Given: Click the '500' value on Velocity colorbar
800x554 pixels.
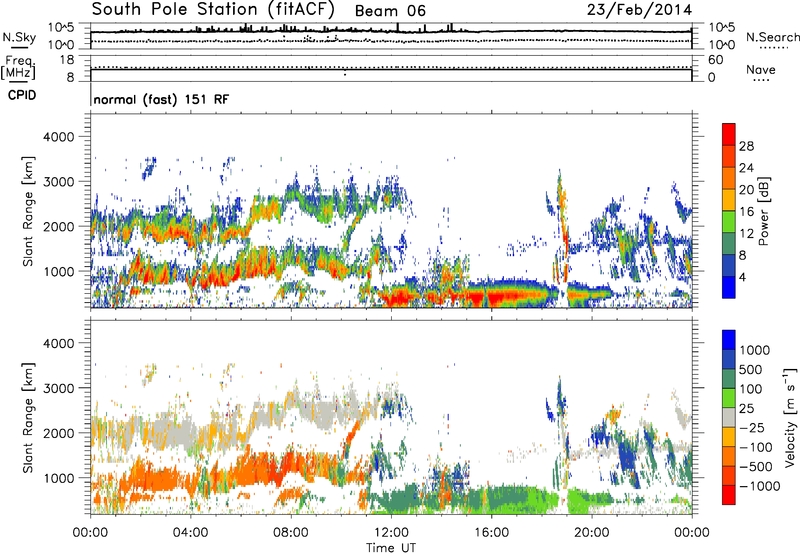Looking at the screenshot, I should (751, 369).
